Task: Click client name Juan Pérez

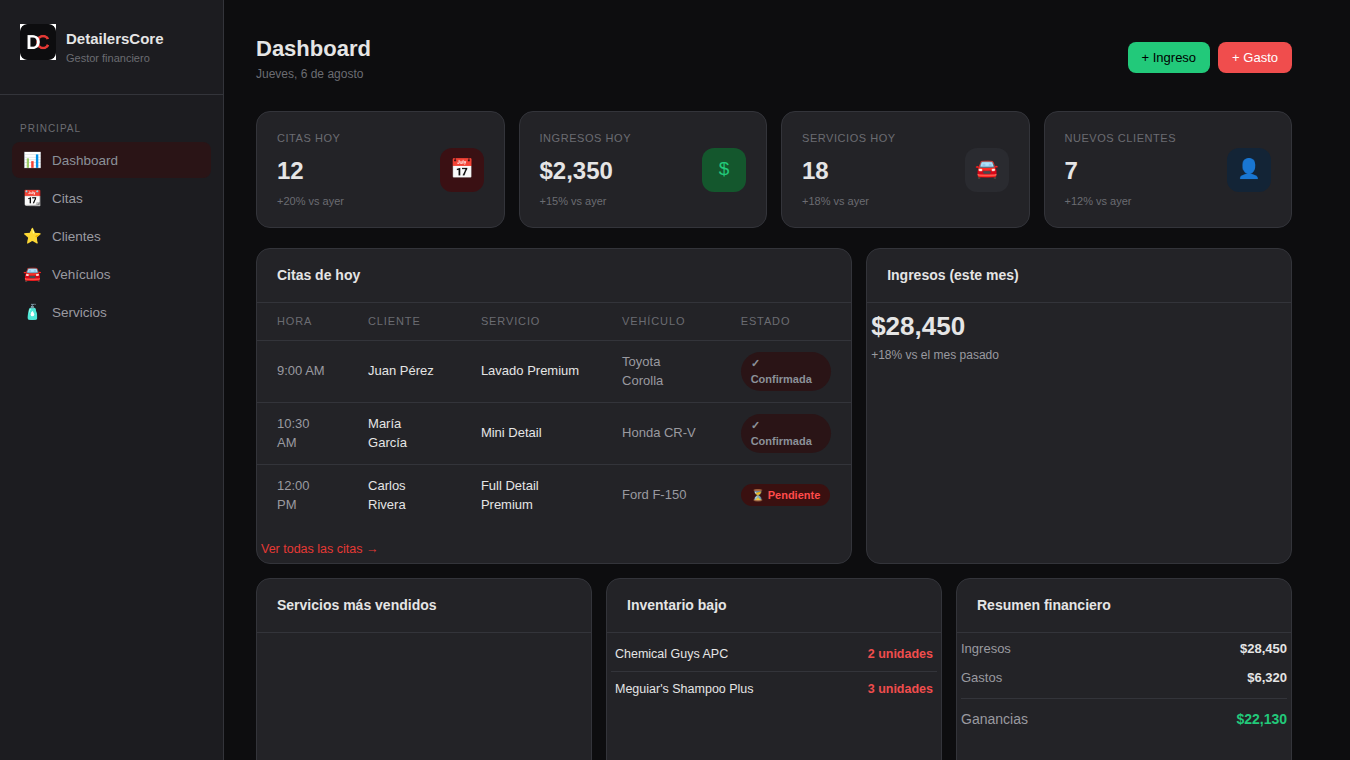Action: pos(401,371)
